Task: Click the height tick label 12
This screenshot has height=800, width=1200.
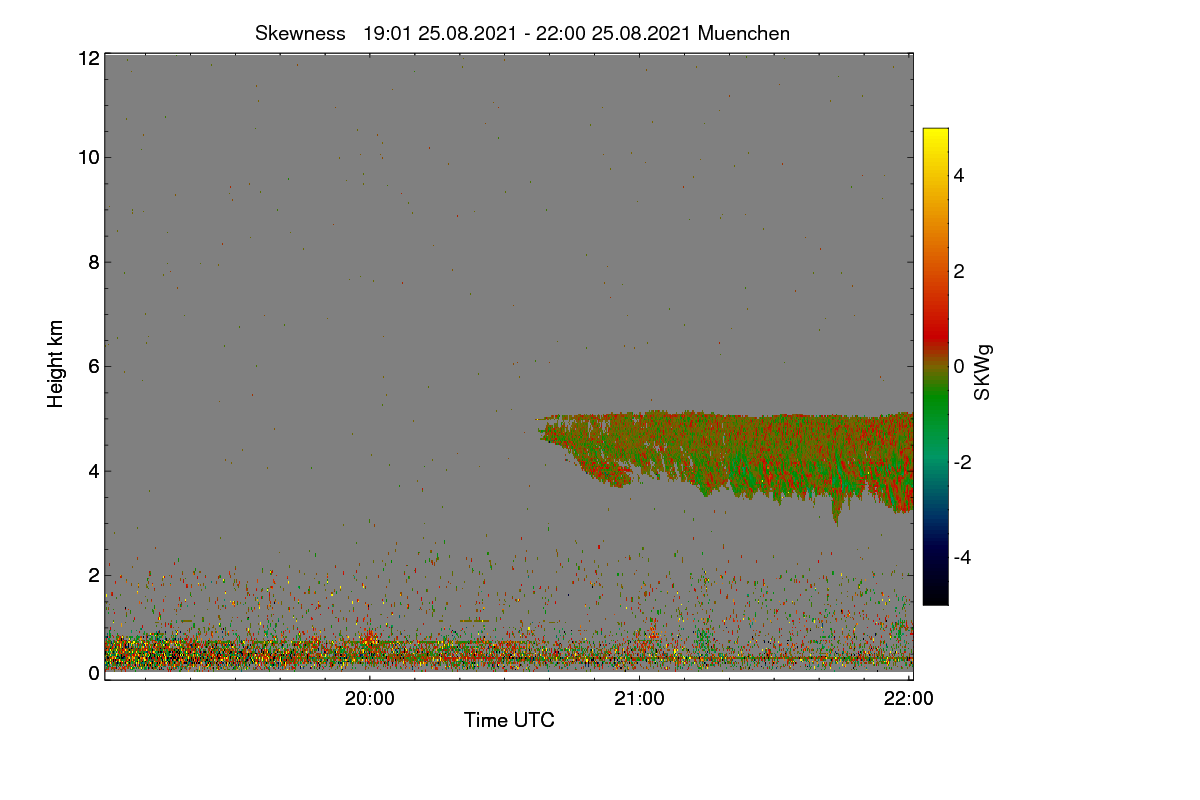Action: point(87,58)
